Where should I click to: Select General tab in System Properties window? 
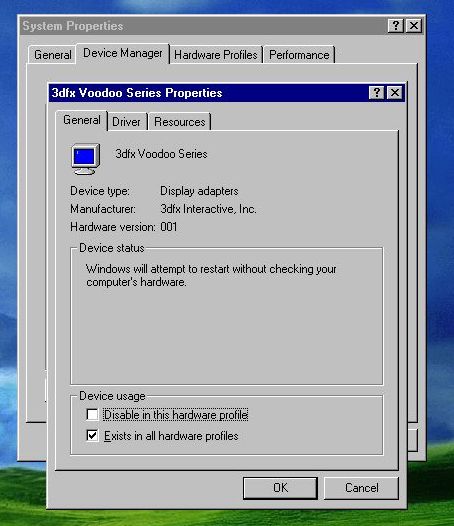(x=53, y=55)
